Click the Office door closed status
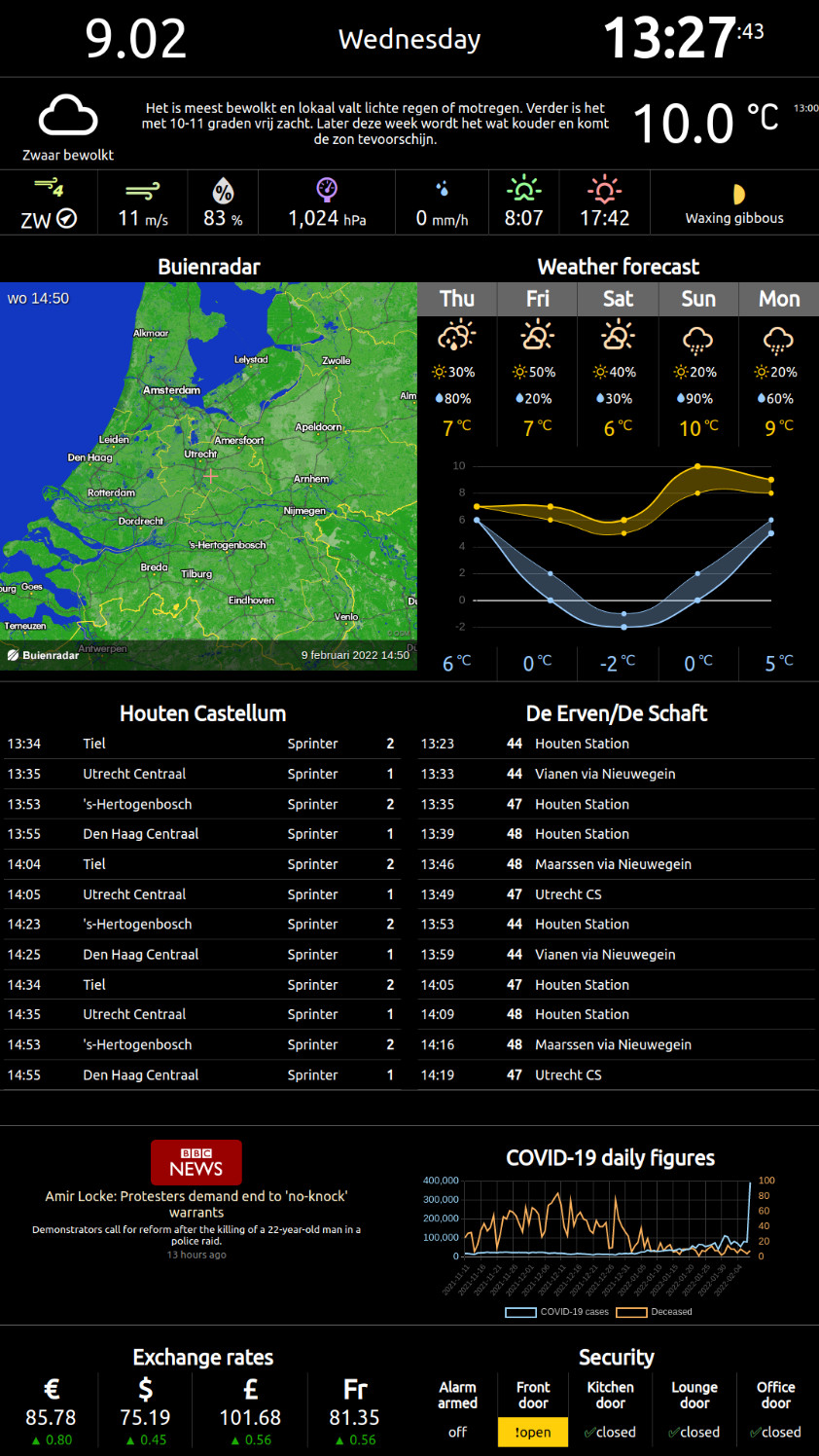The width and height of the screenshot is (819, 1456). (x=775, y=1432)
